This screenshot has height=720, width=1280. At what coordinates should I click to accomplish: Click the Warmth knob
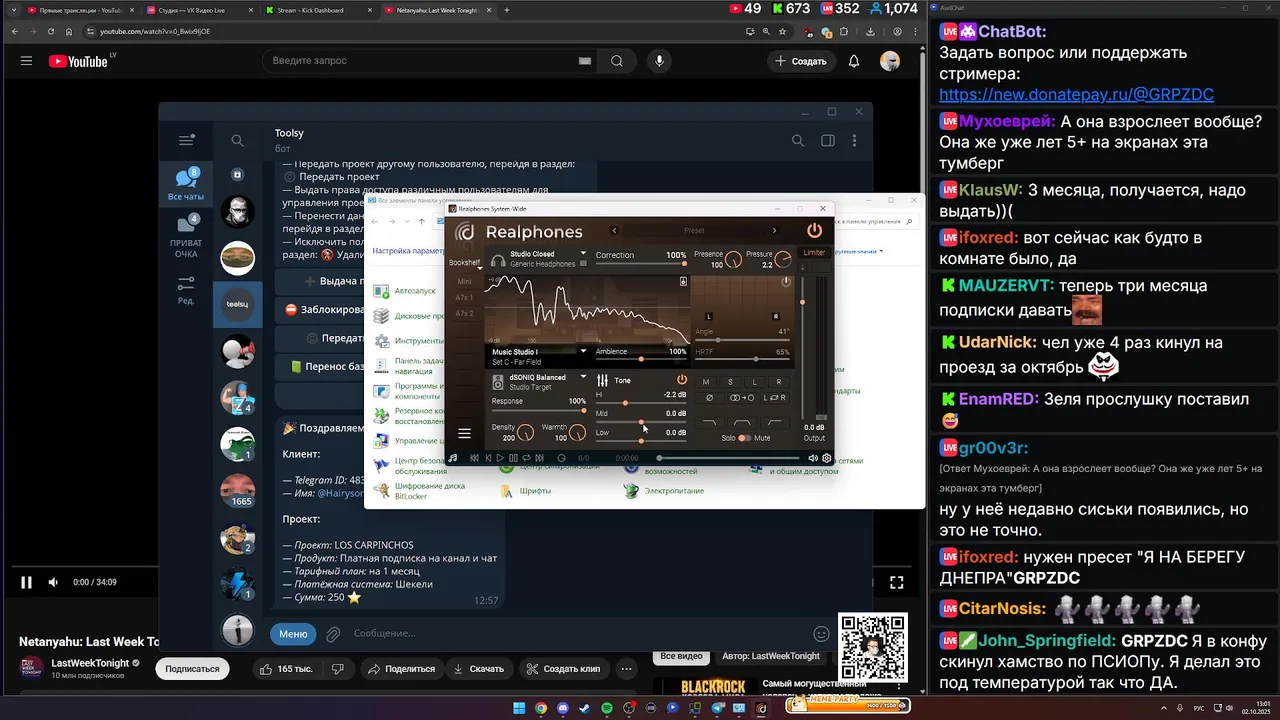click(x=577, y=432)
